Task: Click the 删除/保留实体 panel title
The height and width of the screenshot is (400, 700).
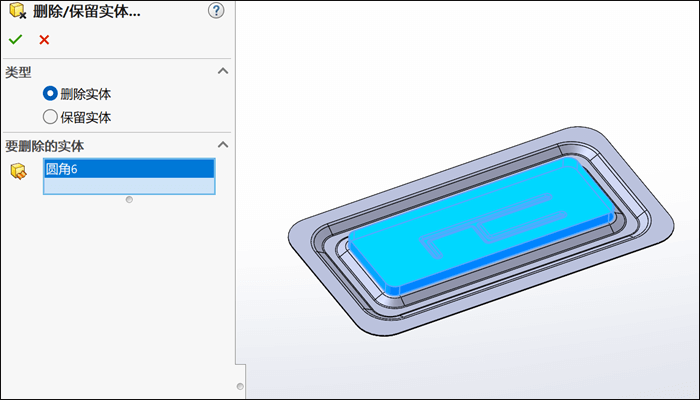Action: click(87, 12)
